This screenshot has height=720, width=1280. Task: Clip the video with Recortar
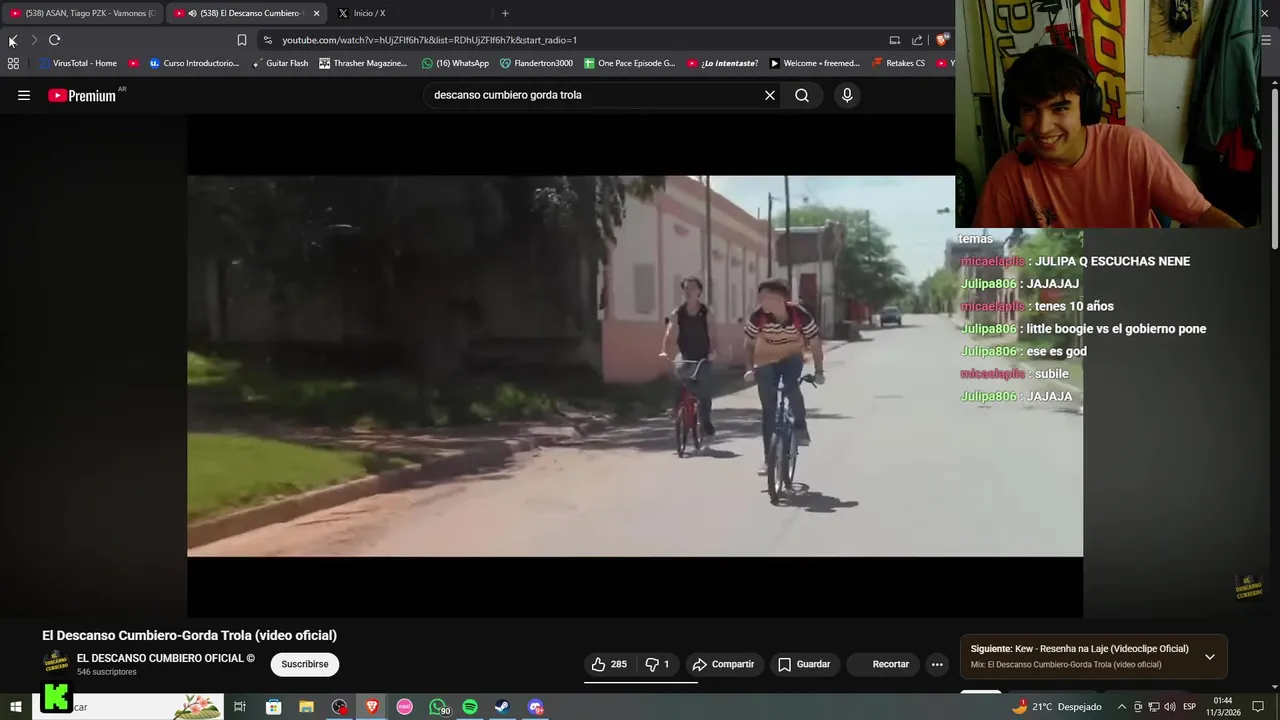pyautogui.click(x=883, y=664)
